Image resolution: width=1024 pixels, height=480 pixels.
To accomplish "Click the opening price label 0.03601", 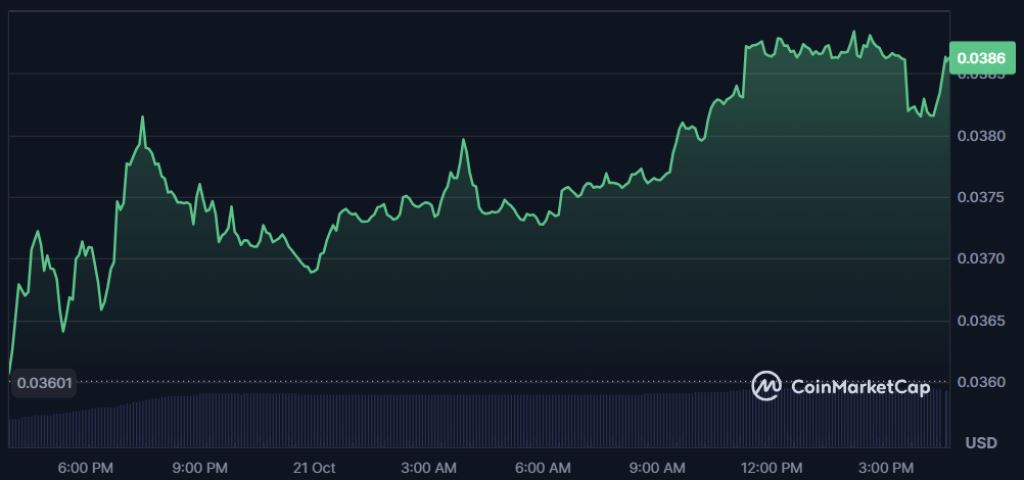I will coord(44,383).
